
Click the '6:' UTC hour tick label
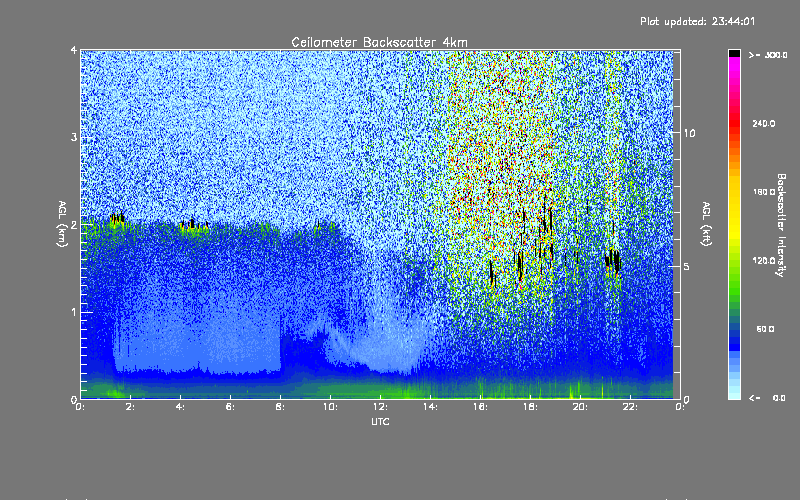pyautogui.click(x=230, y=407)
